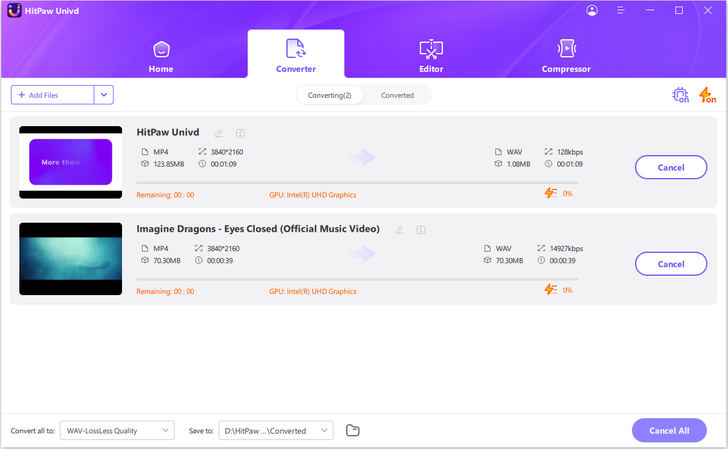Cancel the HitPaw Univd conversion

(671, 167)
